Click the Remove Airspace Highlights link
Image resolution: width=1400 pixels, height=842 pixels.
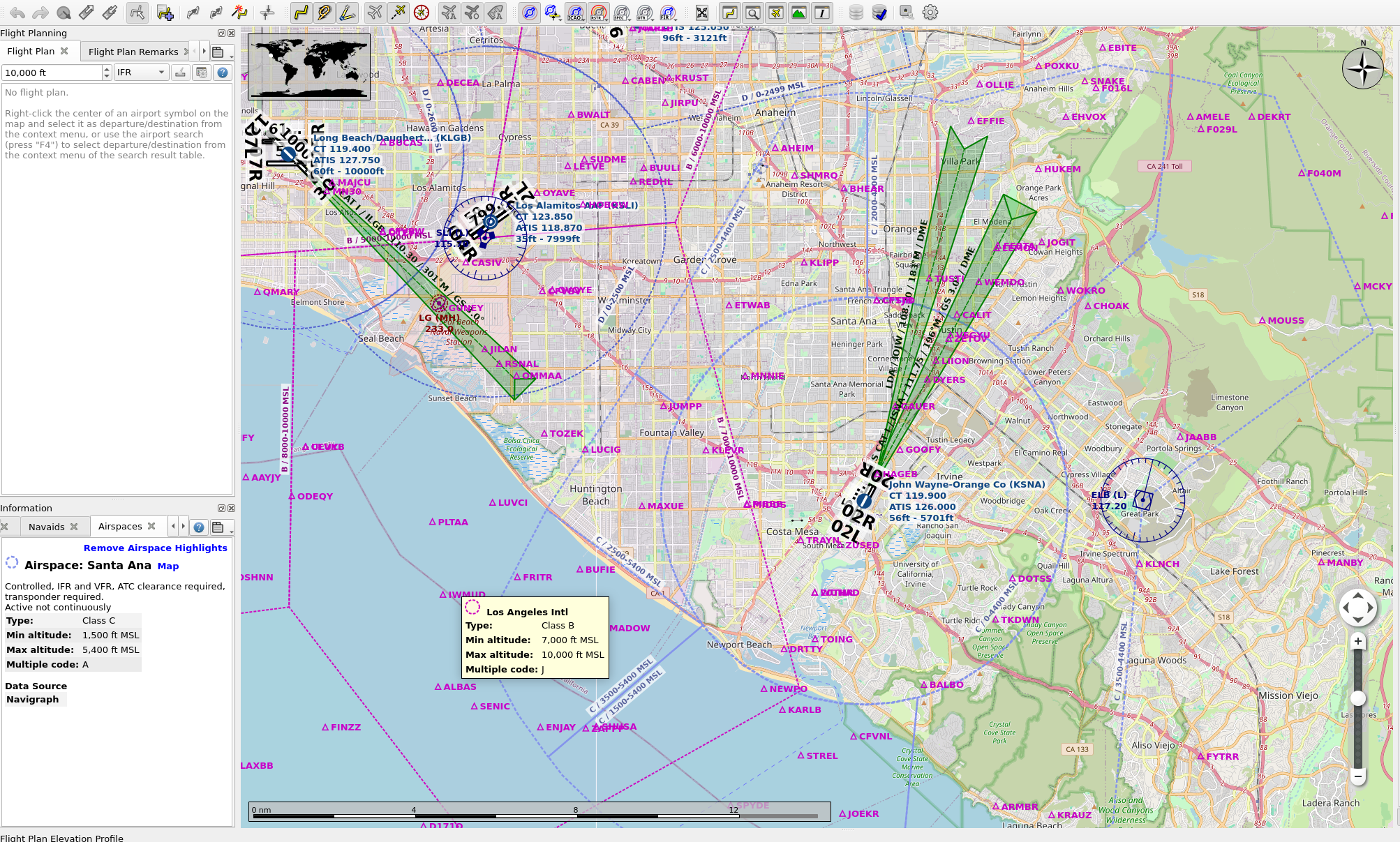coord(155,548)
